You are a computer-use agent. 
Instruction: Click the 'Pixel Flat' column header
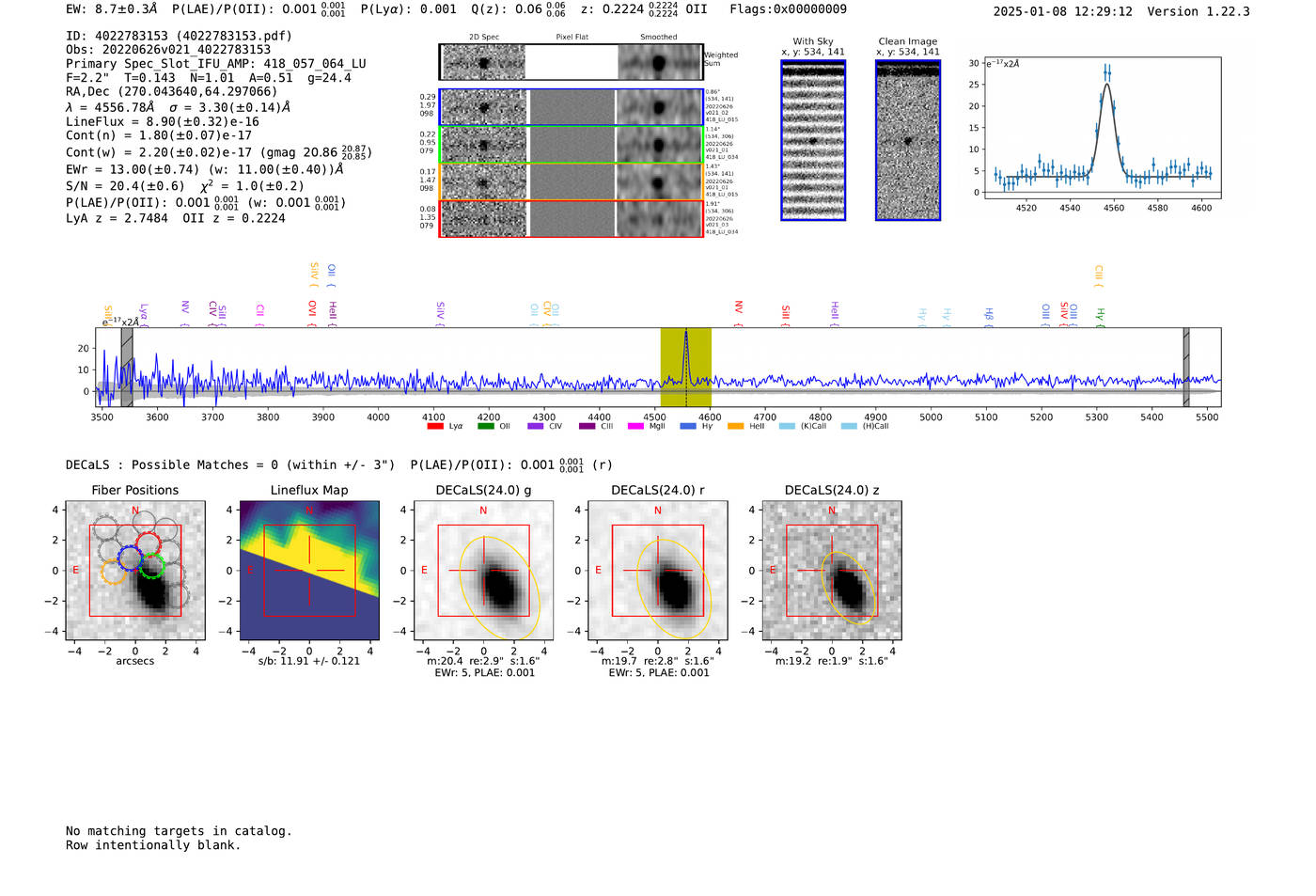[572, 38]
